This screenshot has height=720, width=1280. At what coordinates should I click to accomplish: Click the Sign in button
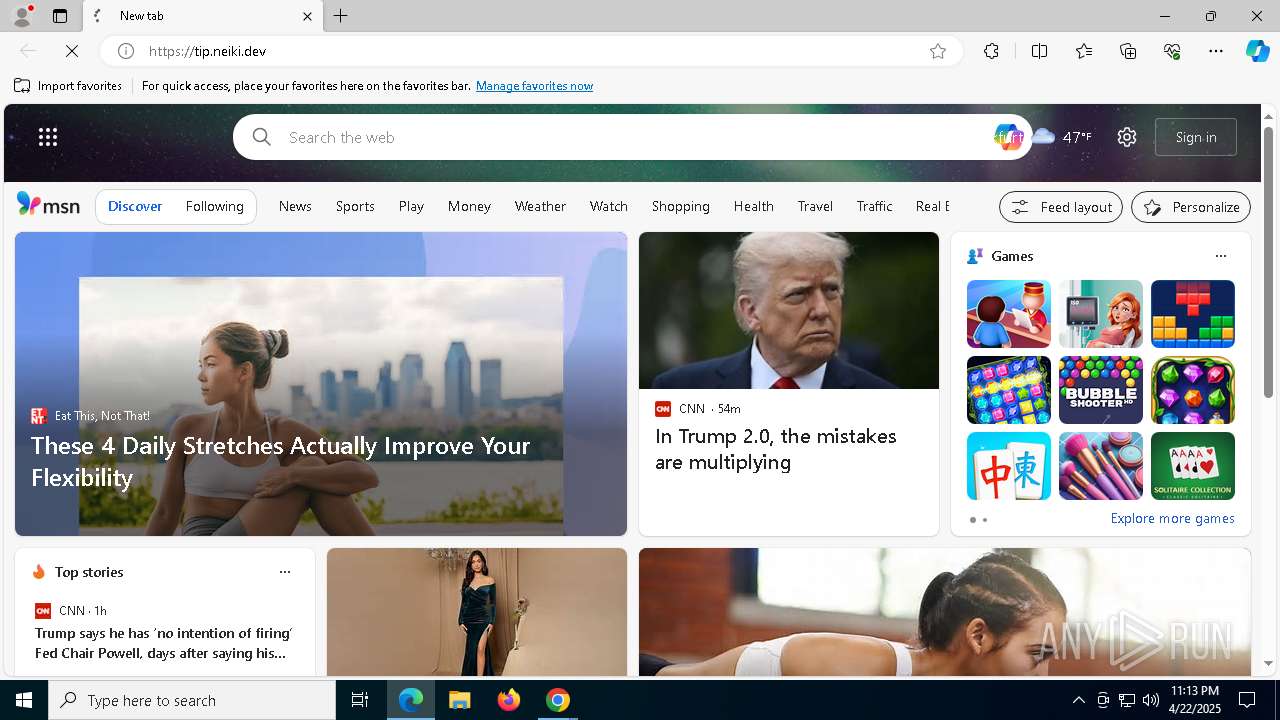[1196, 137]
